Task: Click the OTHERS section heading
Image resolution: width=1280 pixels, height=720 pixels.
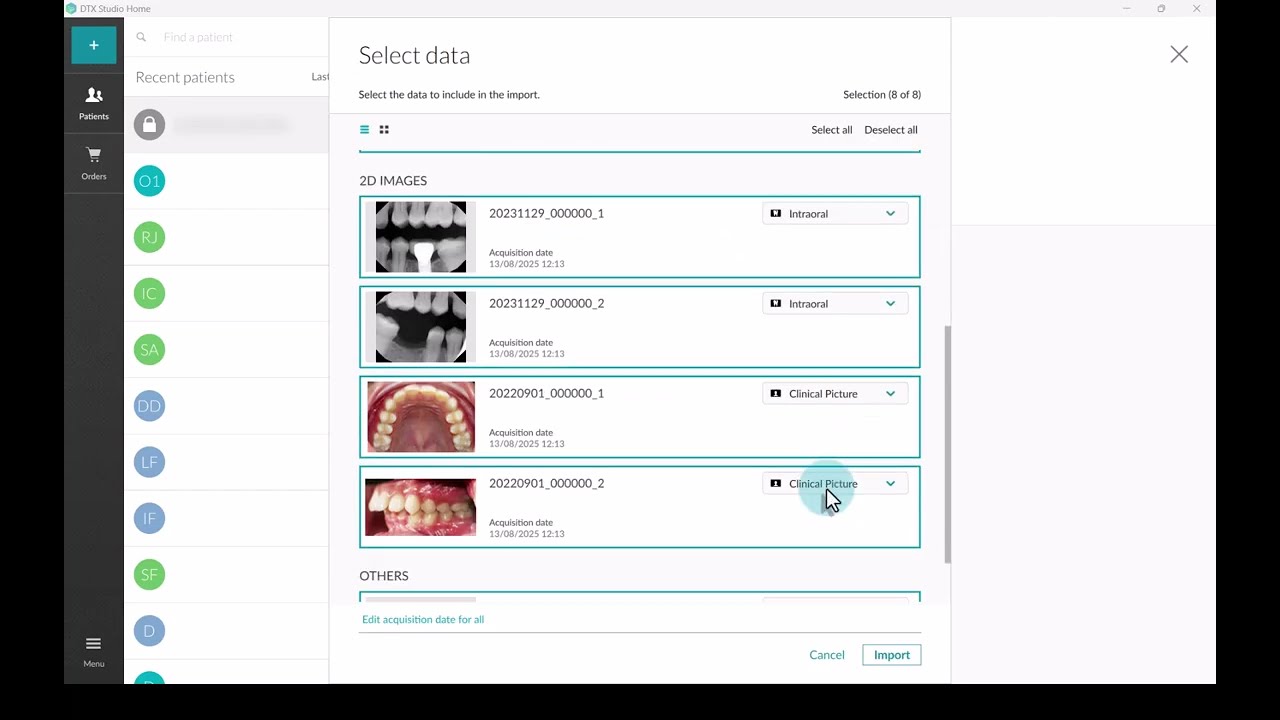Action: (x=384, y=576)
